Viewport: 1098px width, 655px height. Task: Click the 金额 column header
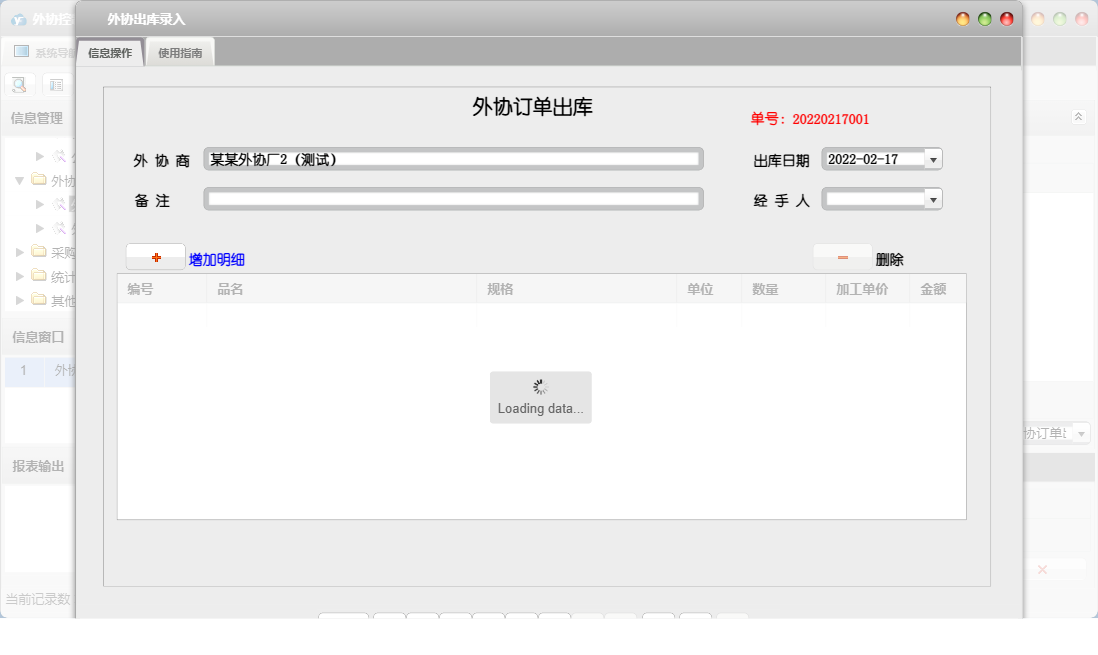pos(938,289)
